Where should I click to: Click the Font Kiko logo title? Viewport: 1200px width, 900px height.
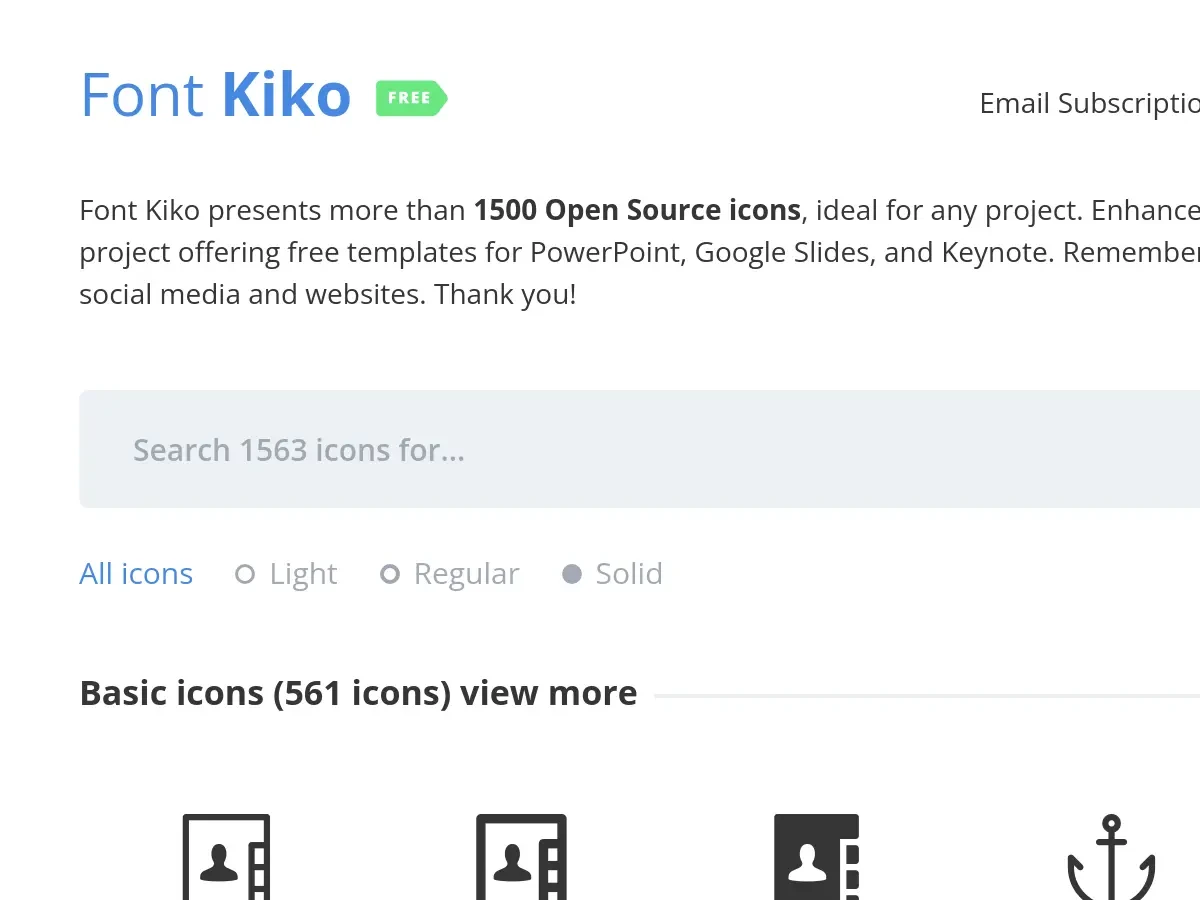tap(215, 96)
